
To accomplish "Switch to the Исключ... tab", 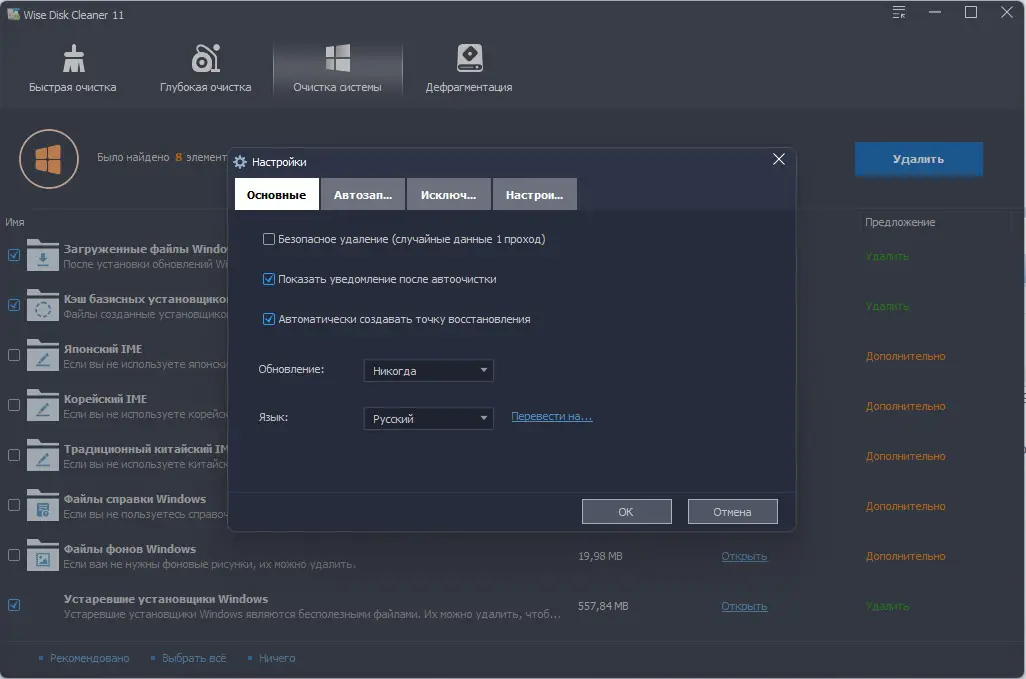I will (x=449, y=194).
